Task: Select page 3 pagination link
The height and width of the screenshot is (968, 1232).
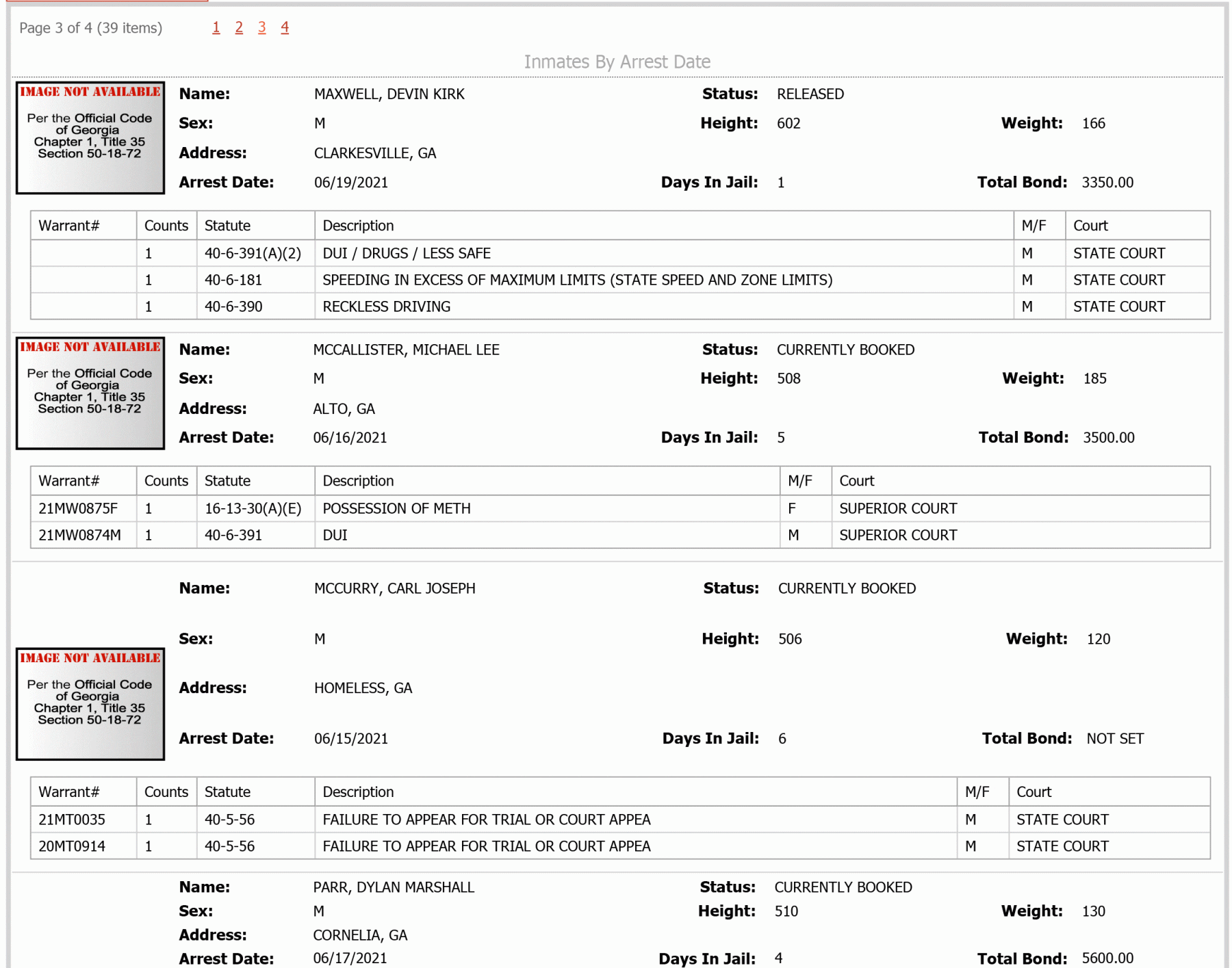Action: pyautogui.click(x=262, y=28)
